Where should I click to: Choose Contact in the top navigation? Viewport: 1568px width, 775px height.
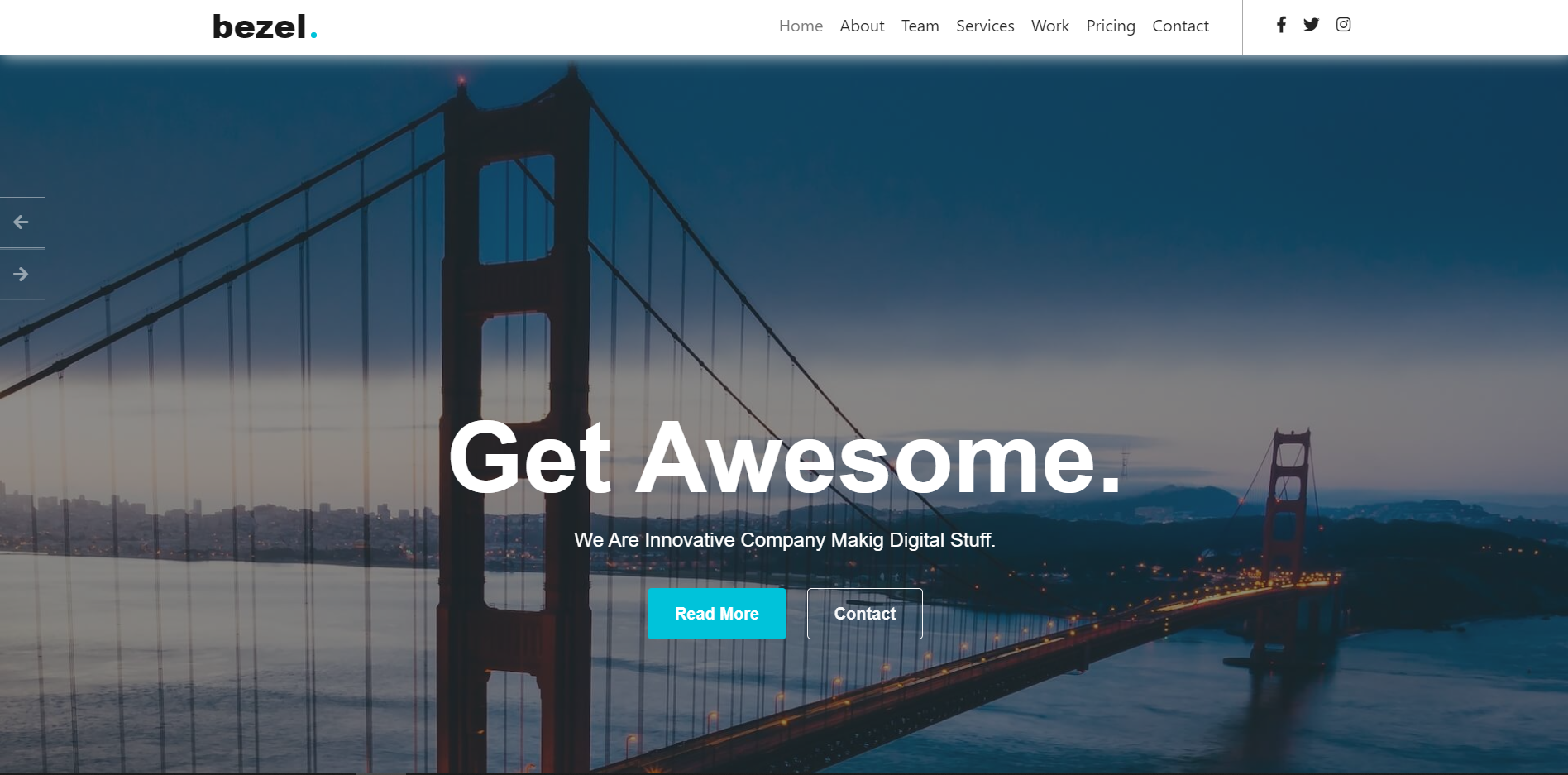point(1180,26)
